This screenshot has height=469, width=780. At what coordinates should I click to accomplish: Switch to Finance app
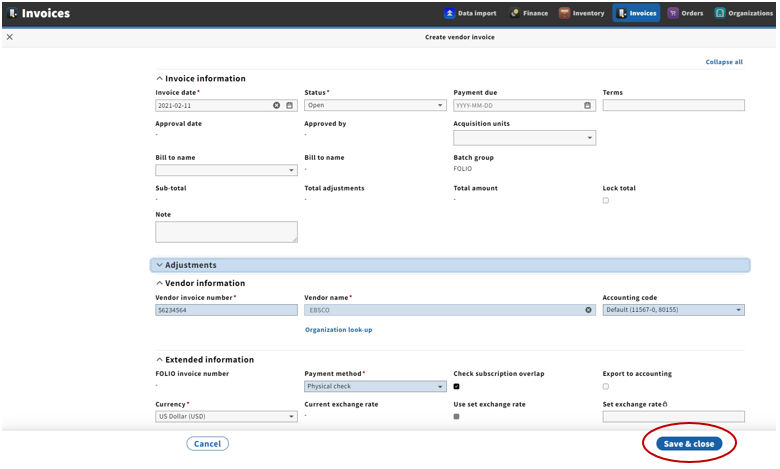[x=529, y=13]
